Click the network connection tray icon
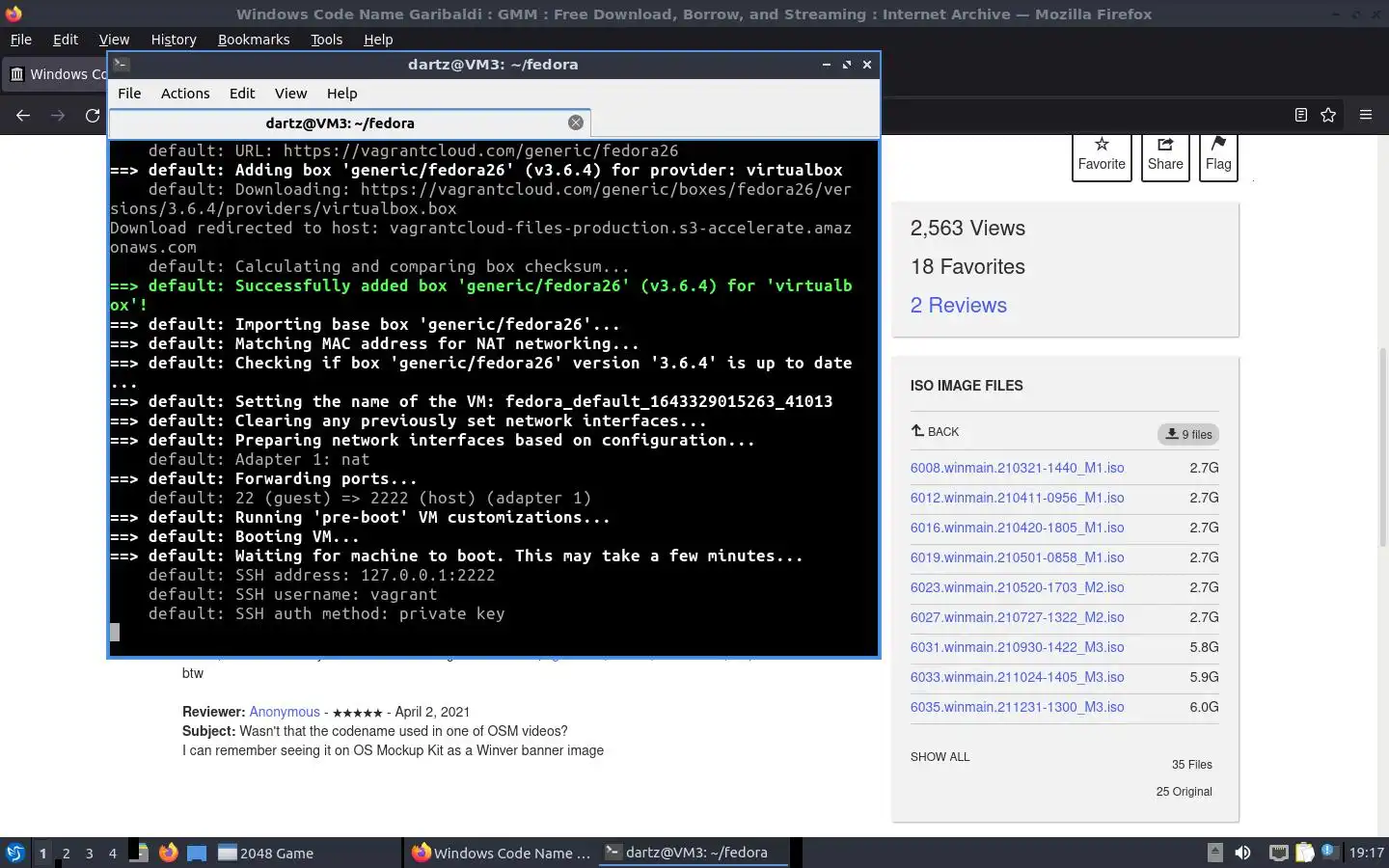The height and width of the screenshot is (868, 1389). coord(1278,853)
